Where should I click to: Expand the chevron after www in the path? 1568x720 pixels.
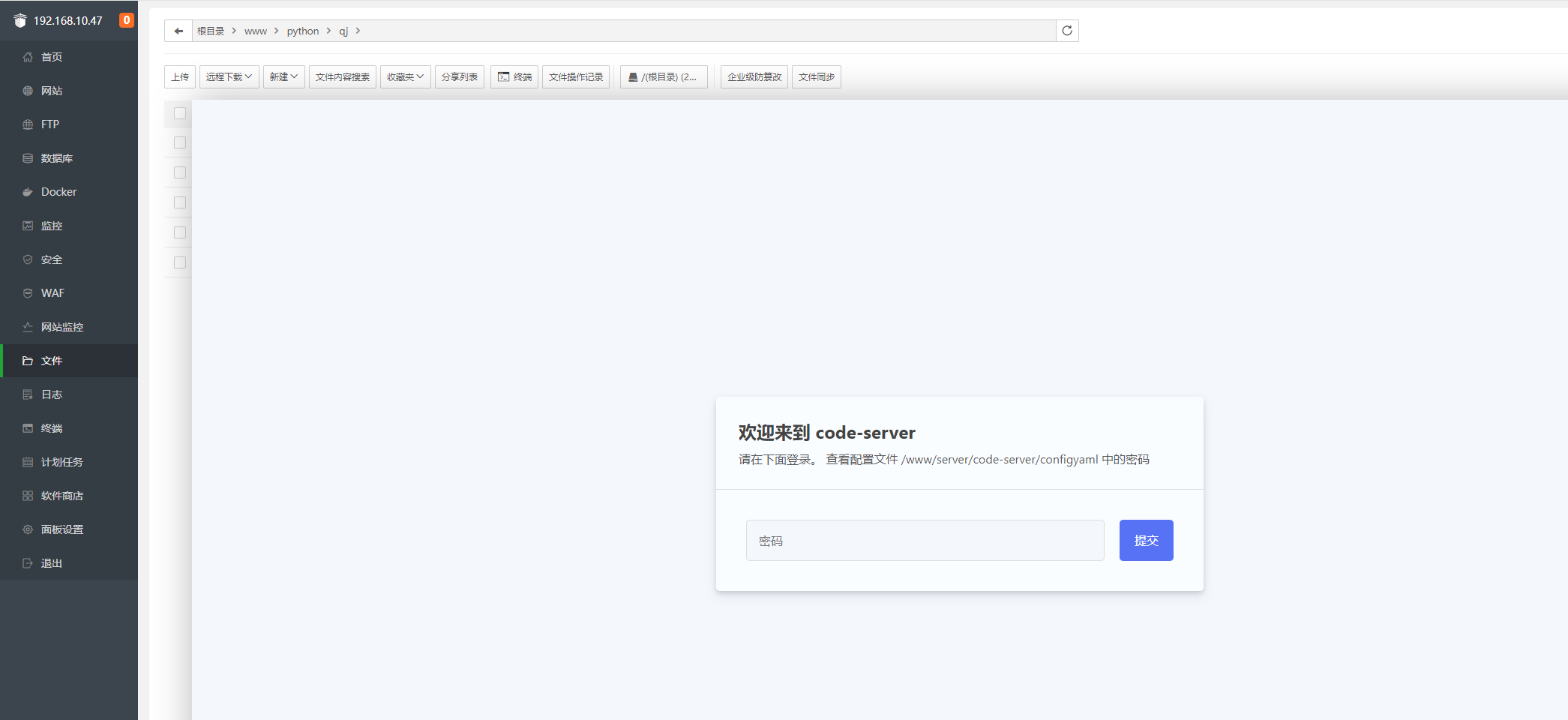click(x=277, y=31)
